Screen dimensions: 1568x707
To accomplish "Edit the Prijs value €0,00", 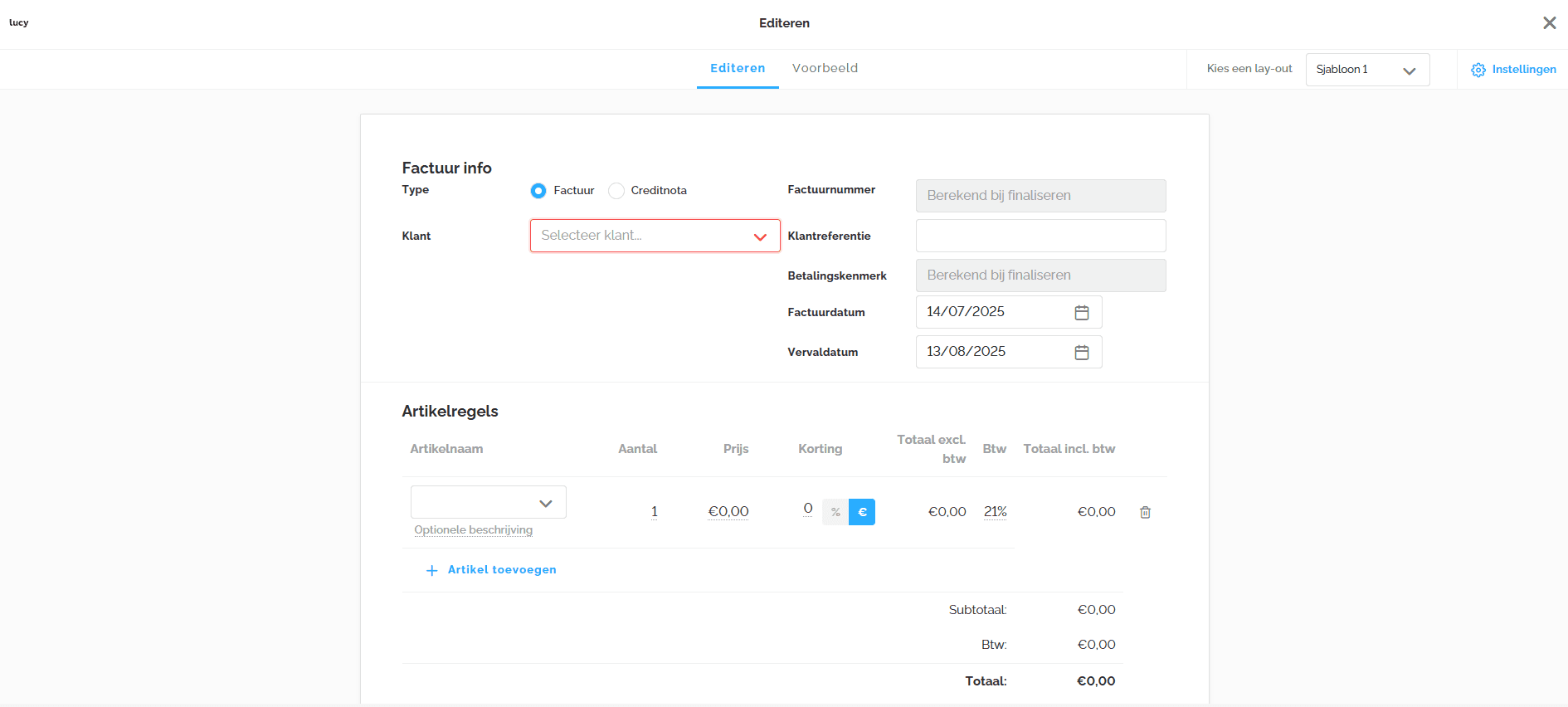I will 728,512.
